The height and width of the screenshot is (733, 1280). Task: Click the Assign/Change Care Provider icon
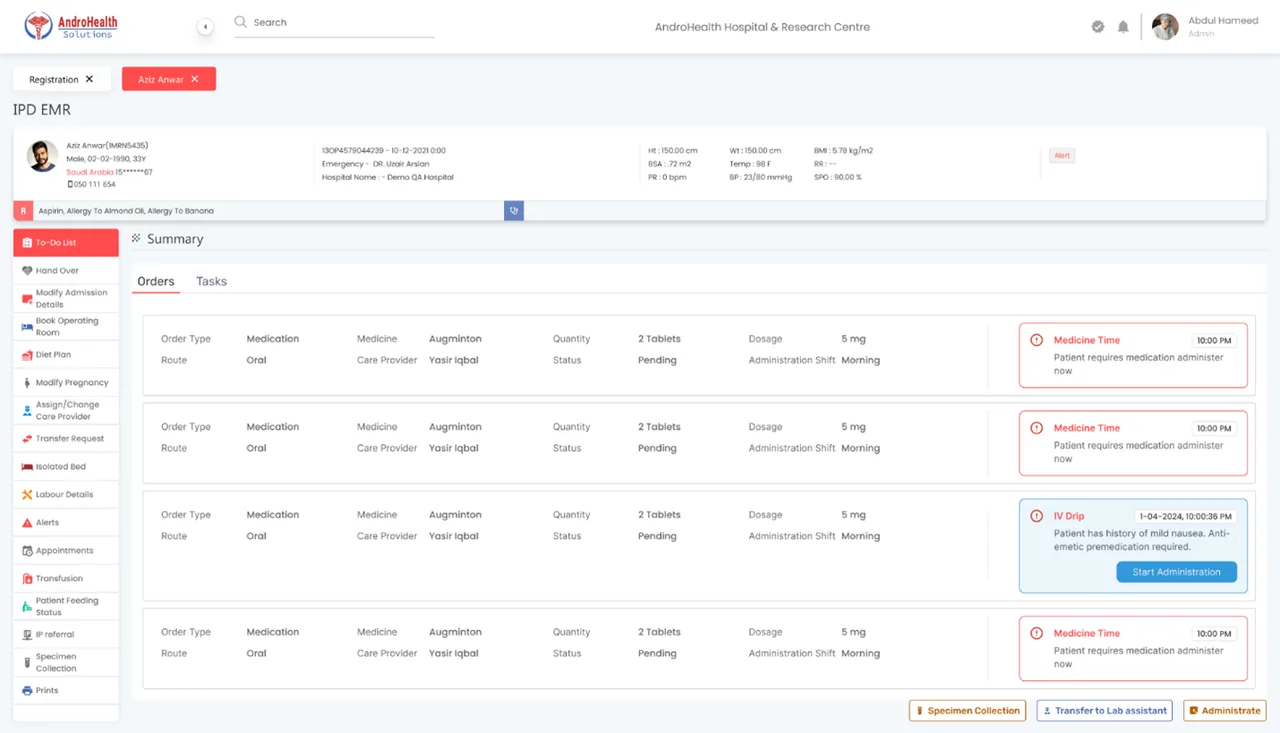click(x=27, y=411)
